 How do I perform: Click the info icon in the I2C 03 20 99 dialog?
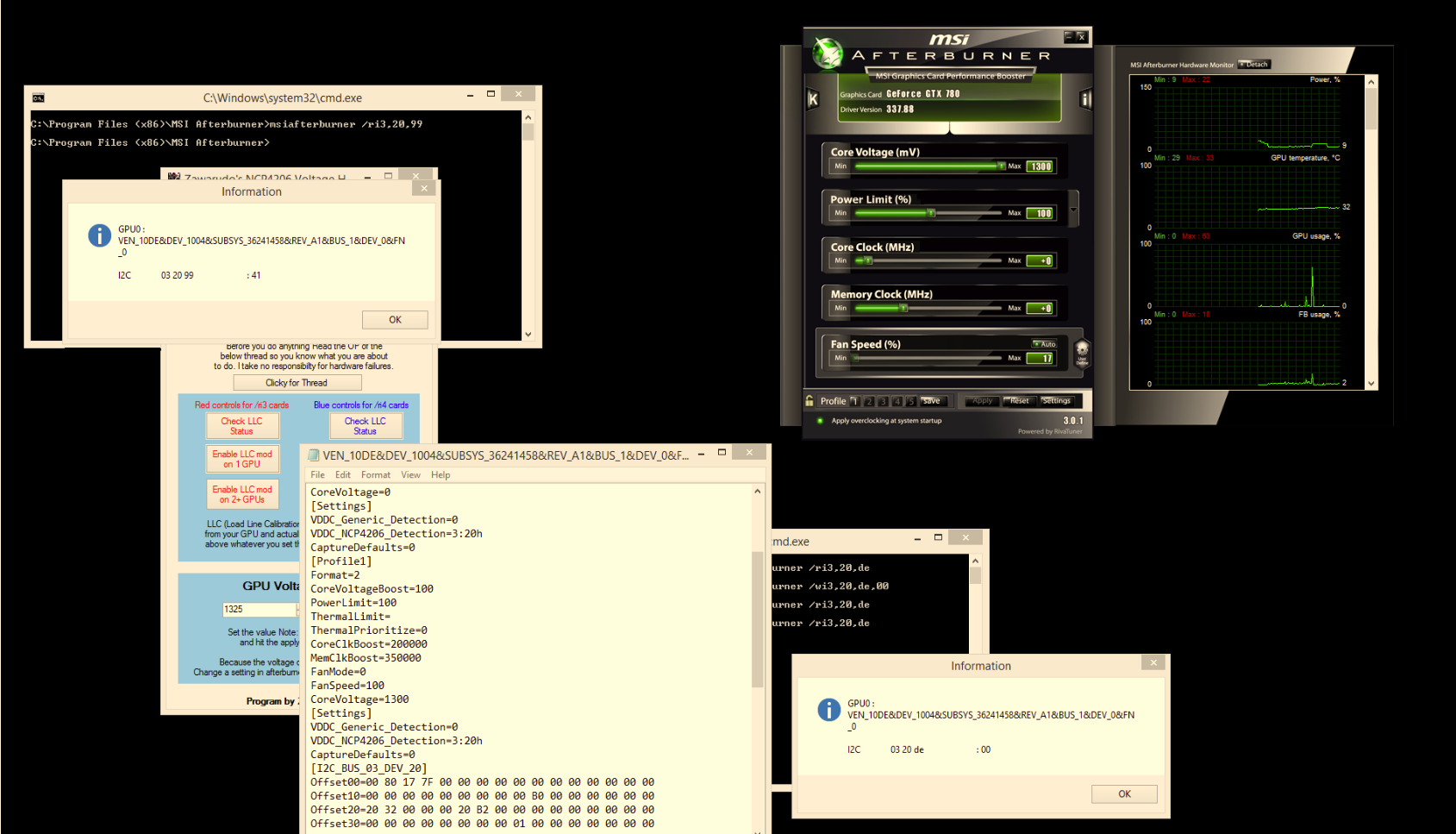click(100, 235)
